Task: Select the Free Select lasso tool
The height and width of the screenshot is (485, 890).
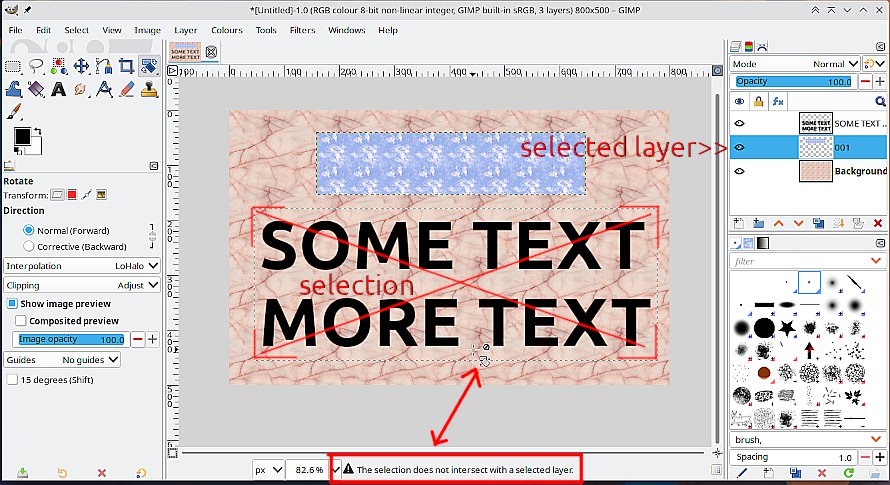Action: (x=36, y=67)
